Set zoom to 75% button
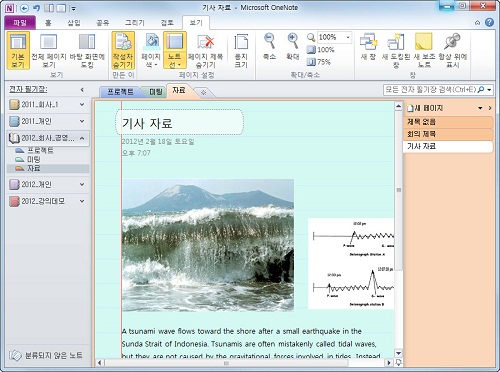Viewport: 500px width, 372px height. point(319,62)
